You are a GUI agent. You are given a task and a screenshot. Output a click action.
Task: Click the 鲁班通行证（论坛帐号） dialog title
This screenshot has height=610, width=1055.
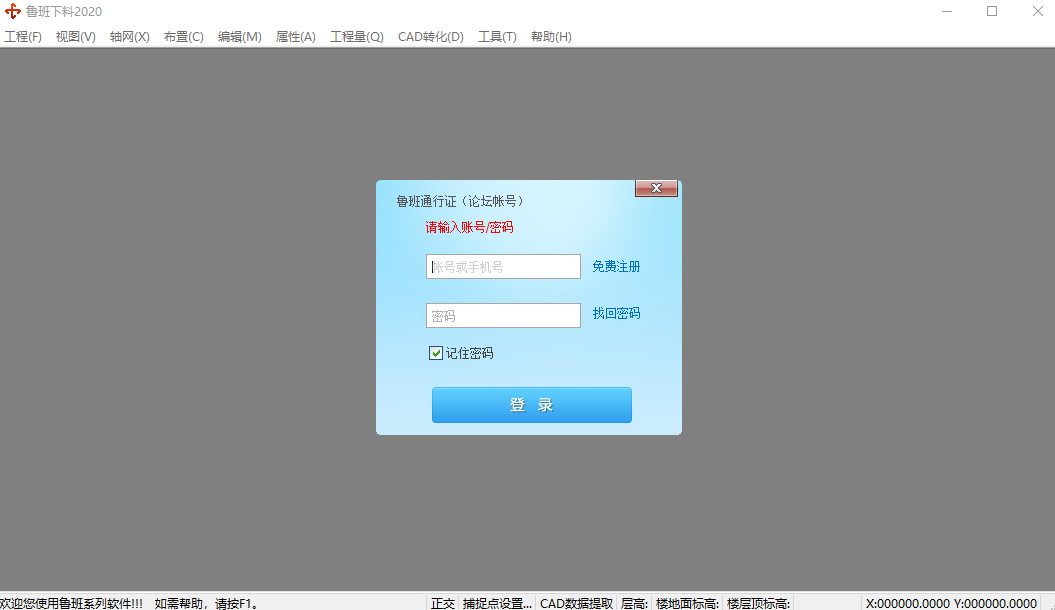pos(461,201)
